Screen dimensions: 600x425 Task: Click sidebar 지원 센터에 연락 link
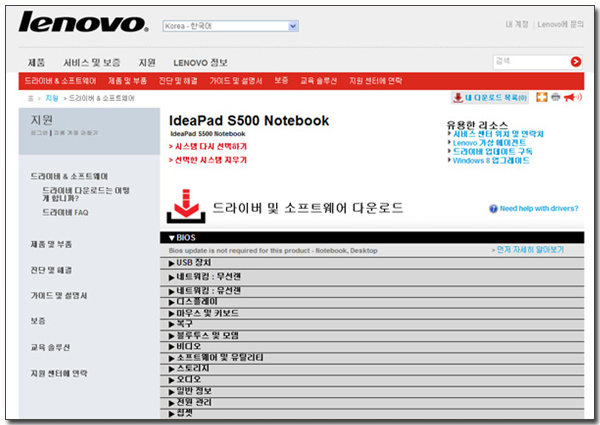[x=59, y=373]
